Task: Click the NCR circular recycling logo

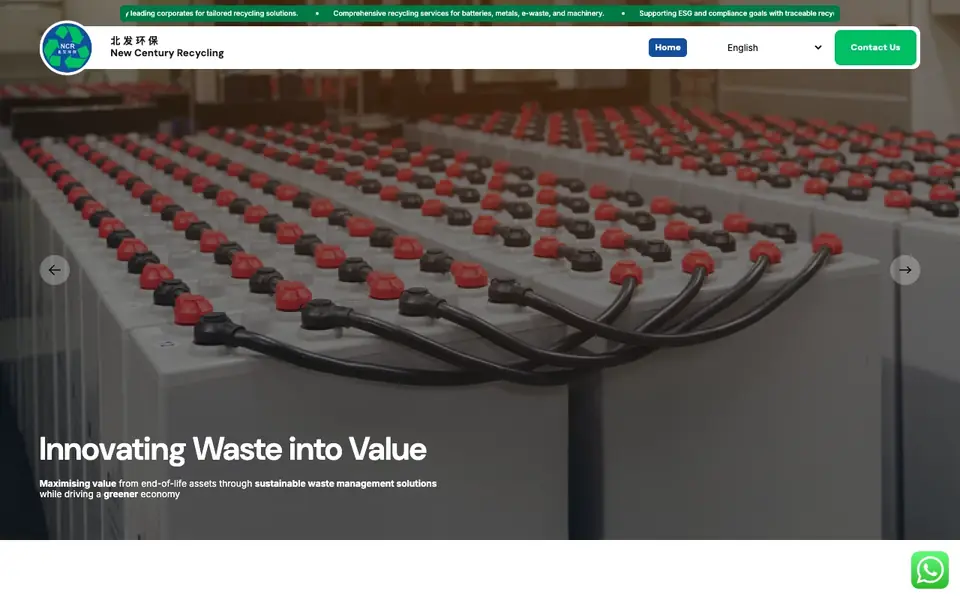Action: [66, 48]
